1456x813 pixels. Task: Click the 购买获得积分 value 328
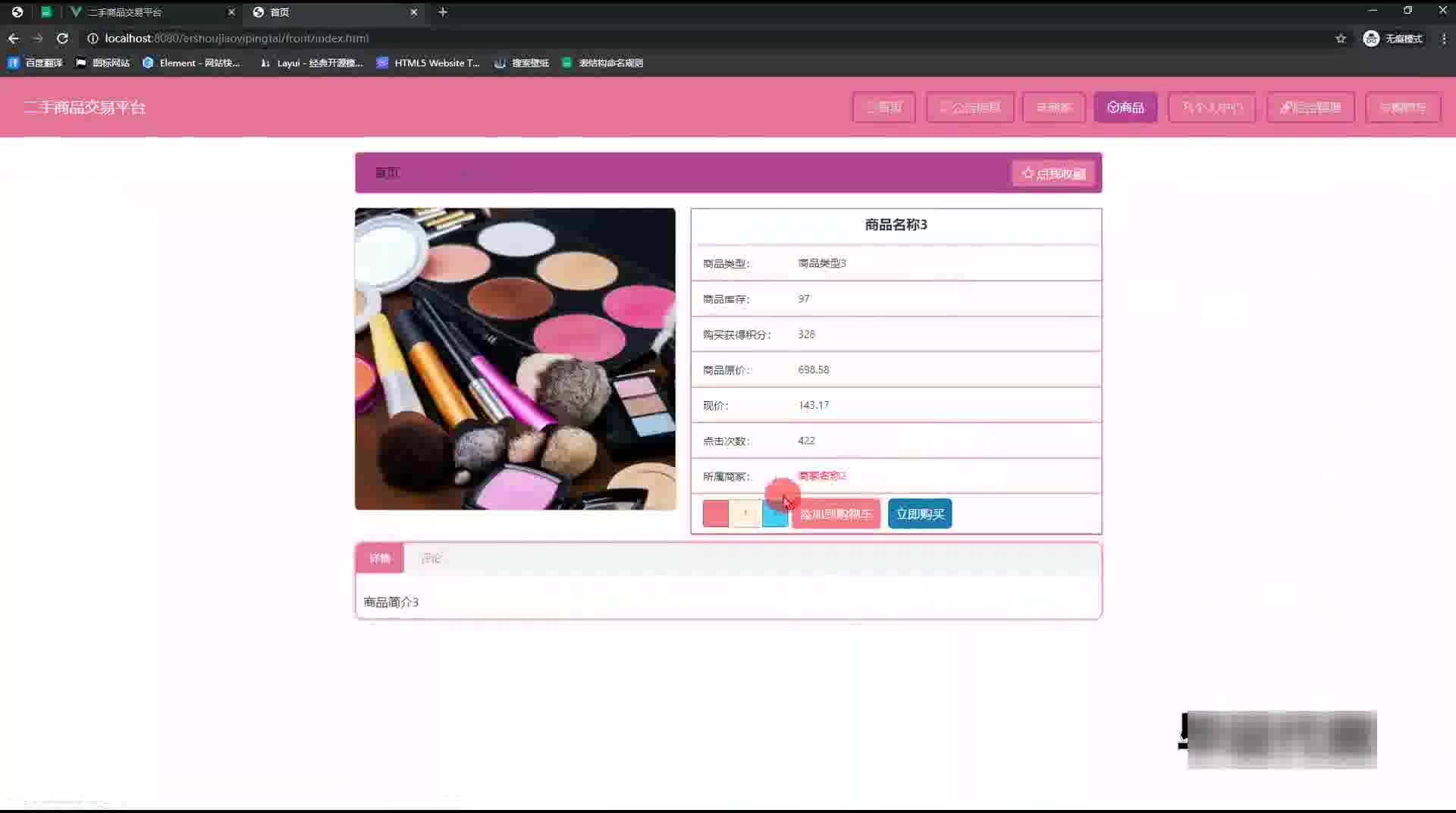click(806, 334)
